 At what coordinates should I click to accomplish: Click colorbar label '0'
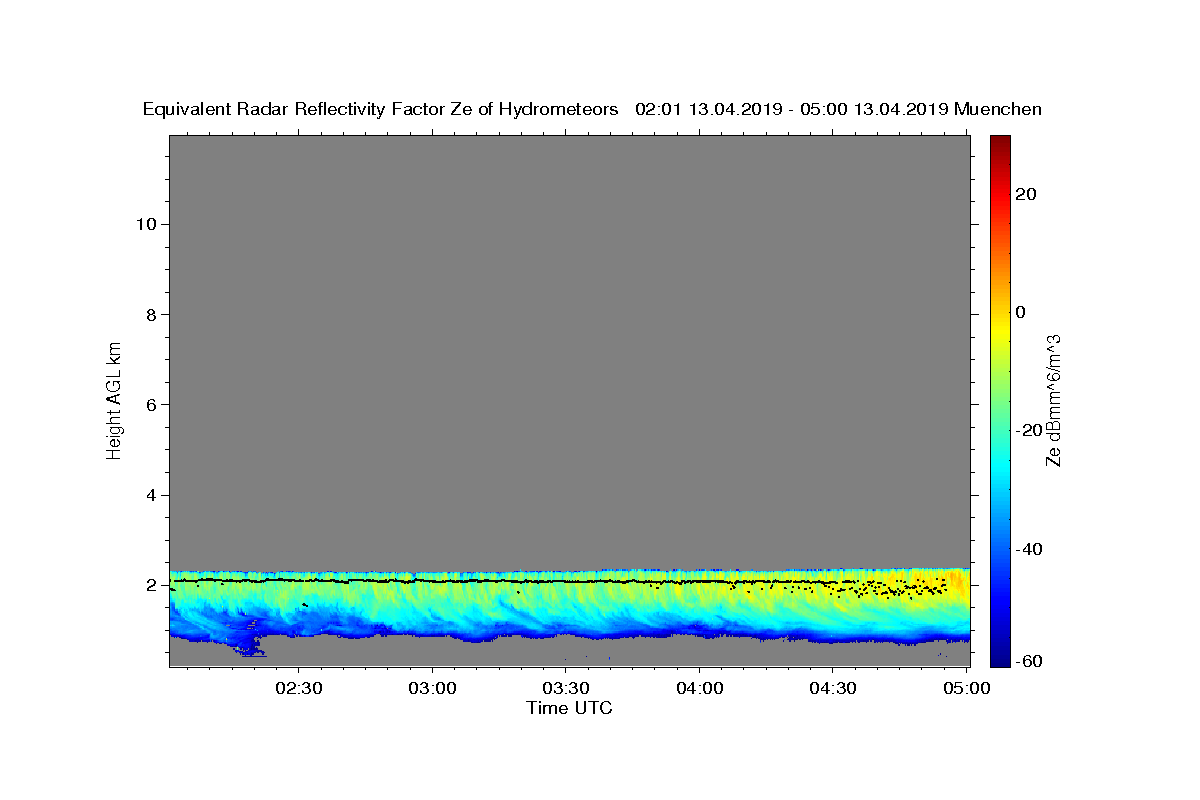coord(1021,312)
